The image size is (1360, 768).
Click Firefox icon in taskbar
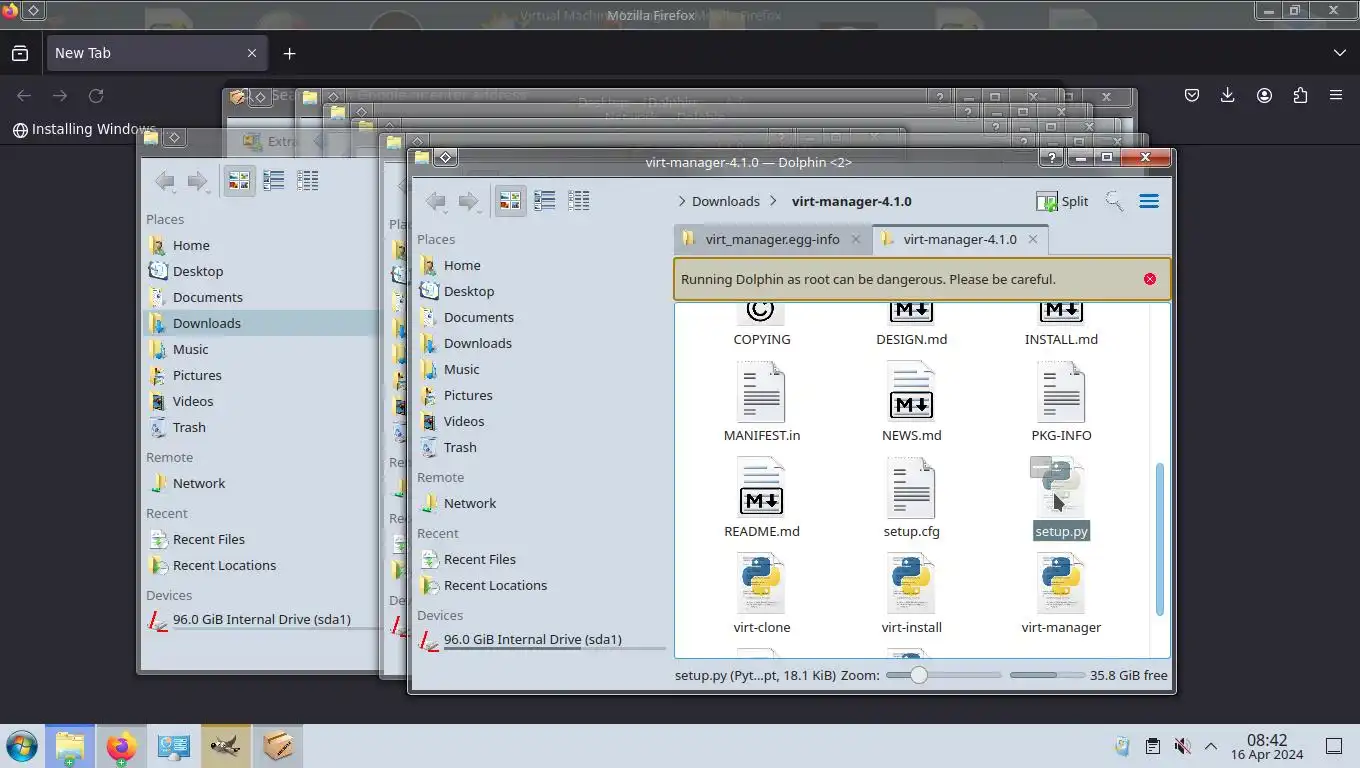[121, 746]
